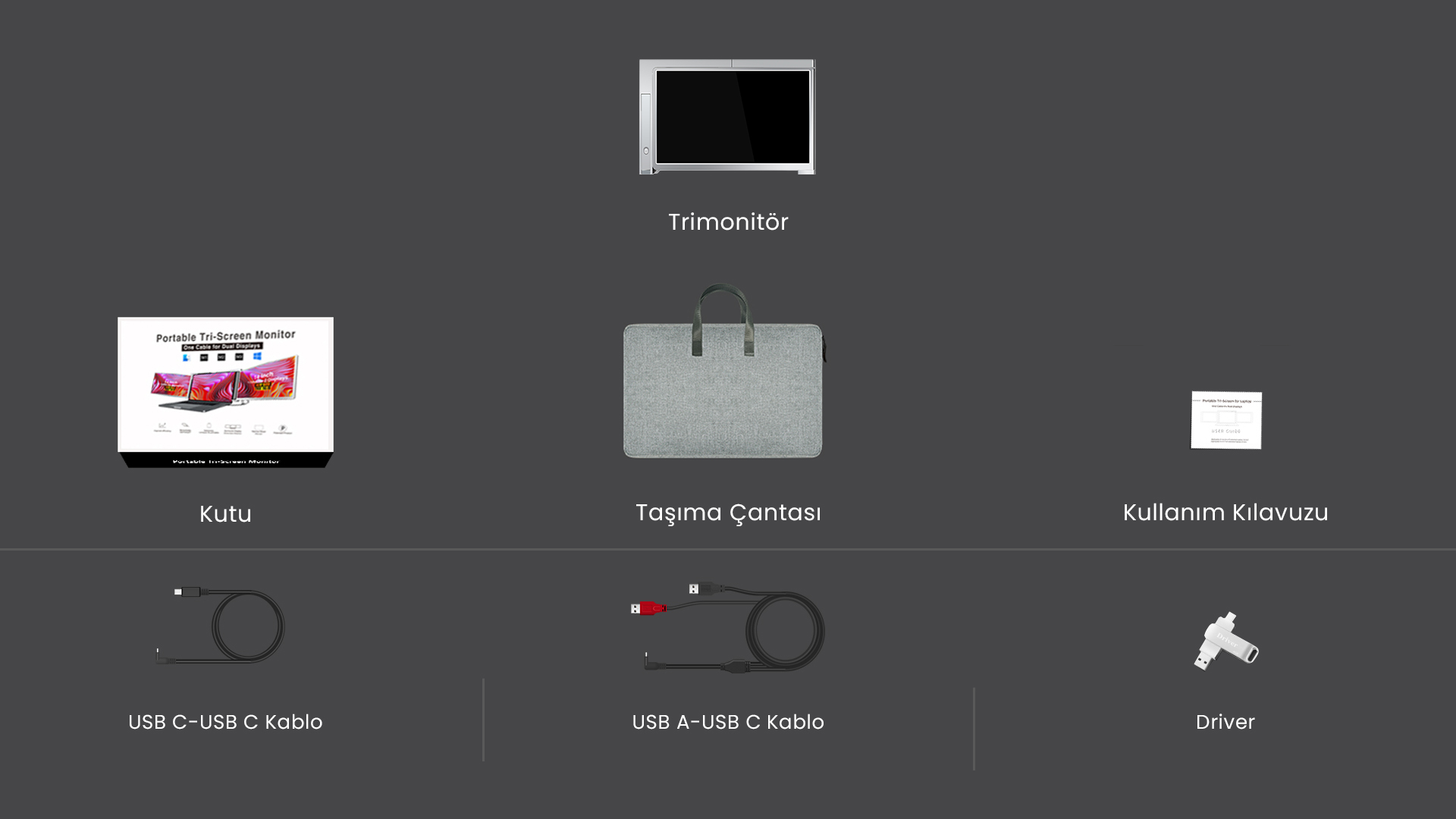The height and width of the screenshot is (819, 1456).
Task: Click the Taşıma Çantası label
Action: (728, 513)
